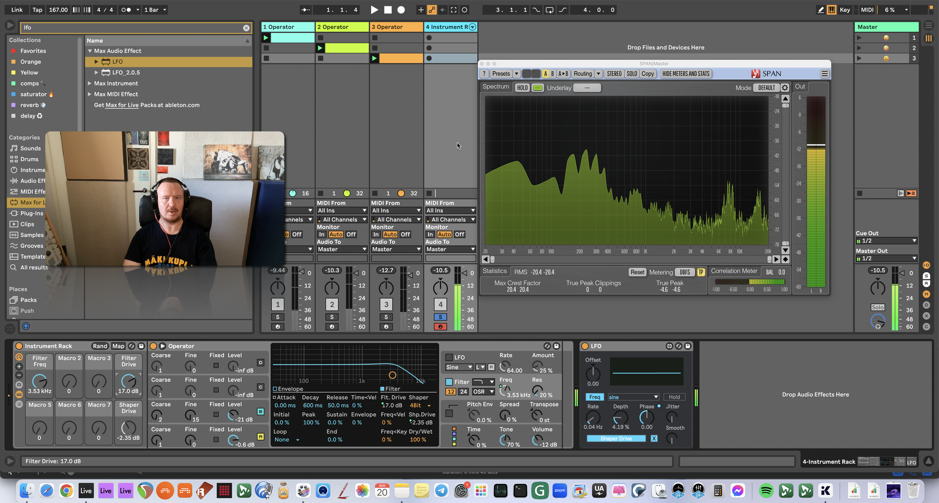Screen dimensions: 939x503
Task: Start playback with the transport Play button
Action: tap(374, 10)
